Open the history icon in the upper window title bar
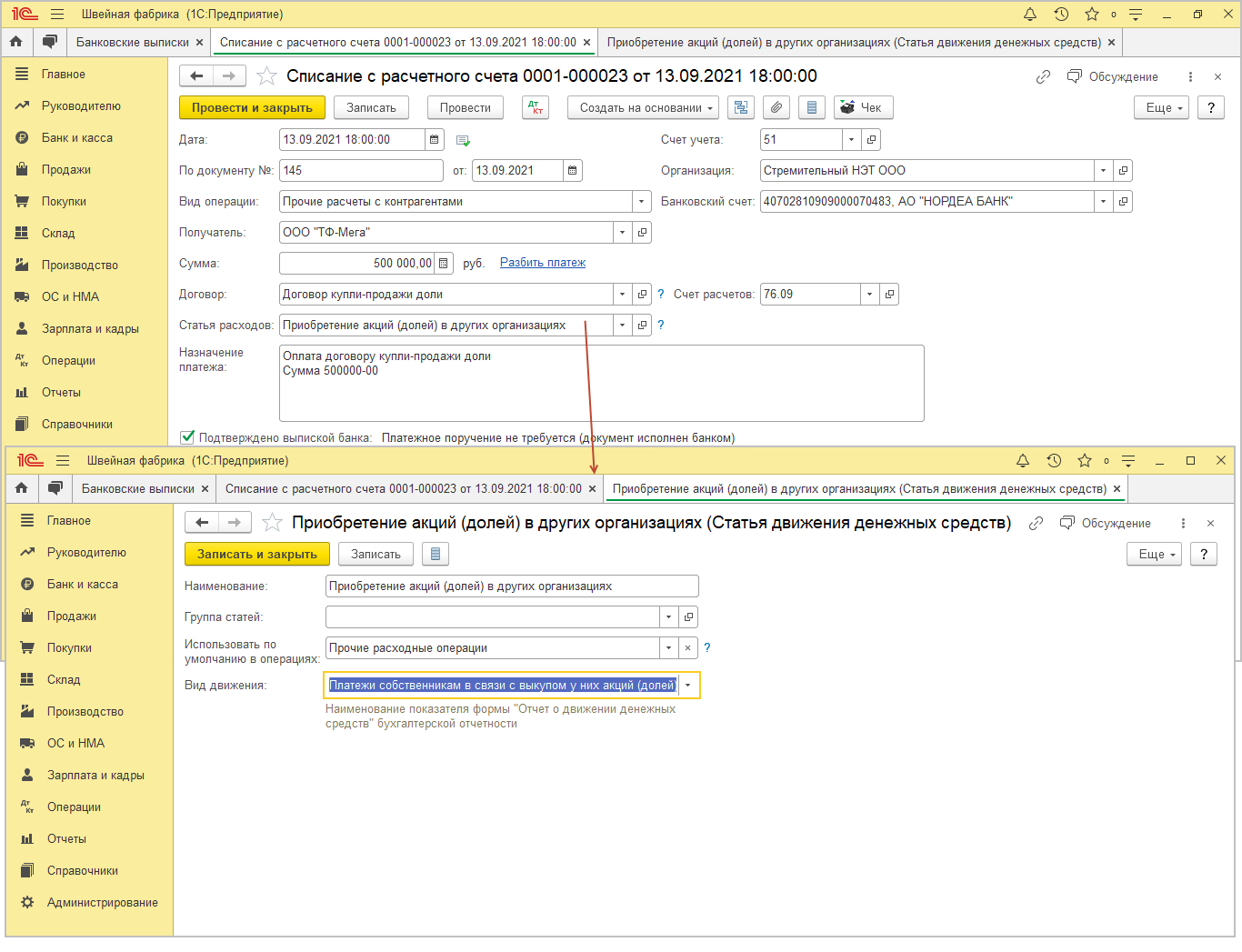 click(1061, 15)
